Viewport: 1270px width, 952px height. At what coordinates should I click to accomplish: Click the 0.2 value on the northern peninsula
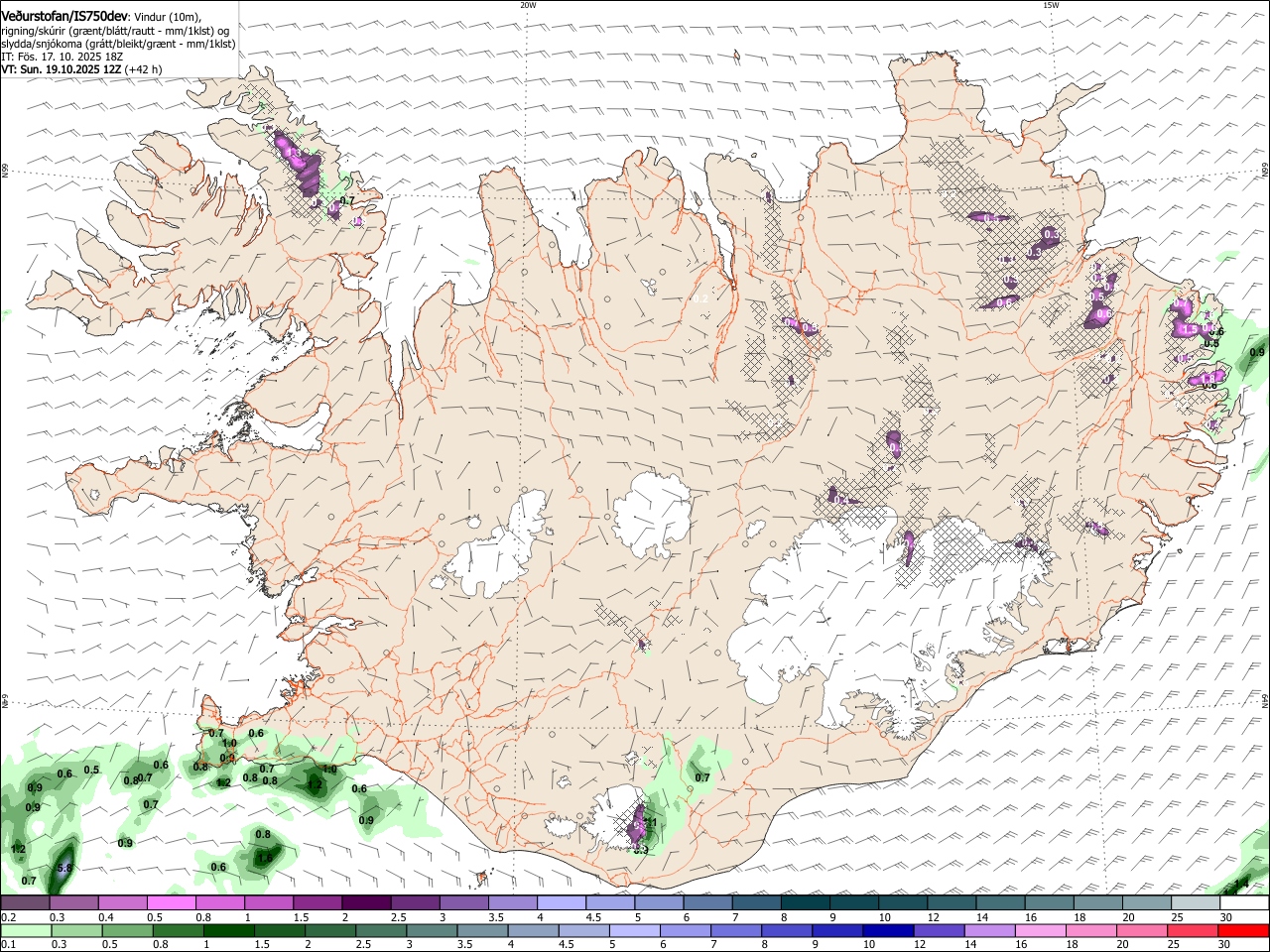699,298
